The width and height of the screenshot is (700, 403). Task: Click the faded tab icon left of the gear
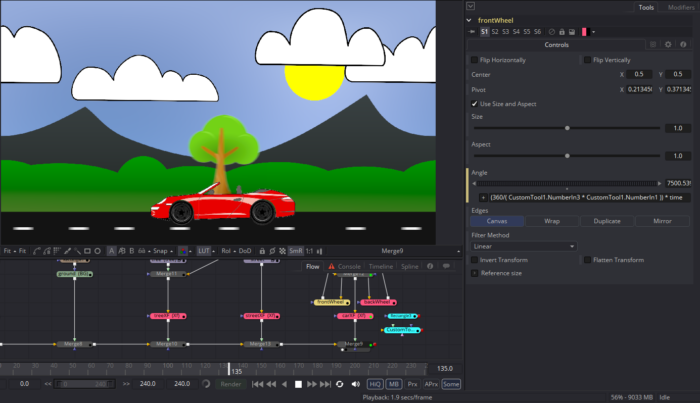click(x=653, y=45)
